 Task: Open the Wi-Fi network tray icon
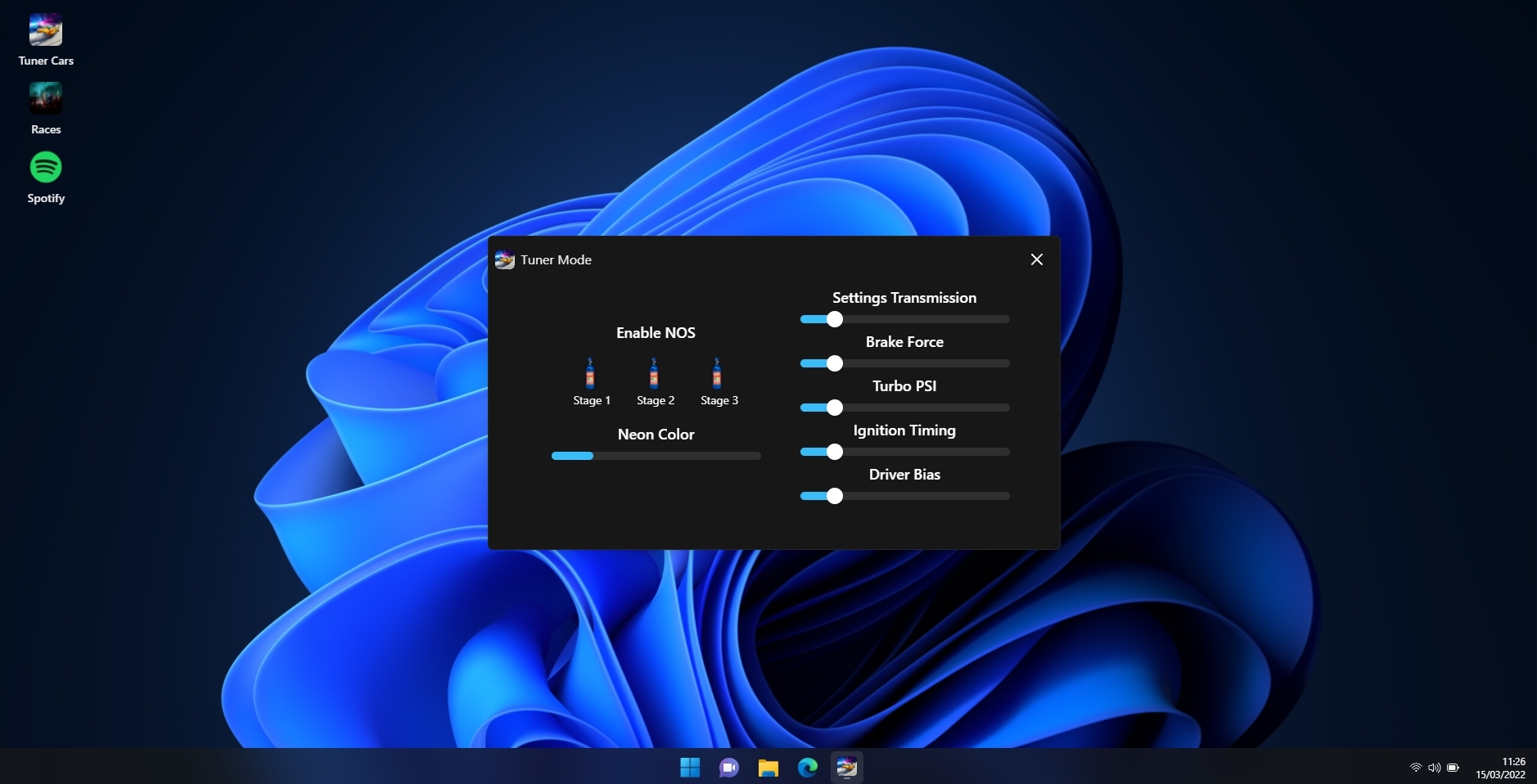tap(1416, 768)
